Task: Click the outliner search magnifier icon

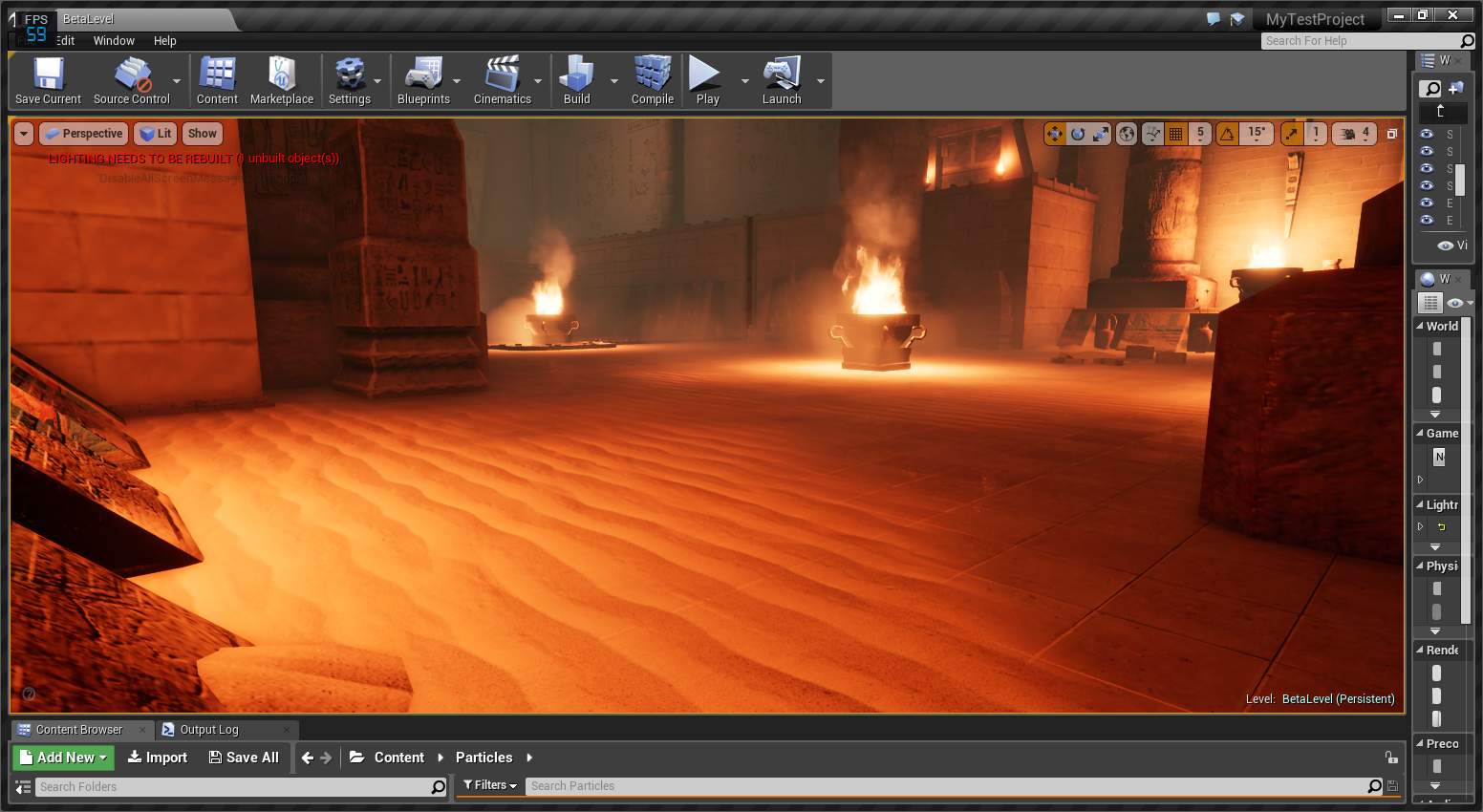Action: [x=1430, y=89]
